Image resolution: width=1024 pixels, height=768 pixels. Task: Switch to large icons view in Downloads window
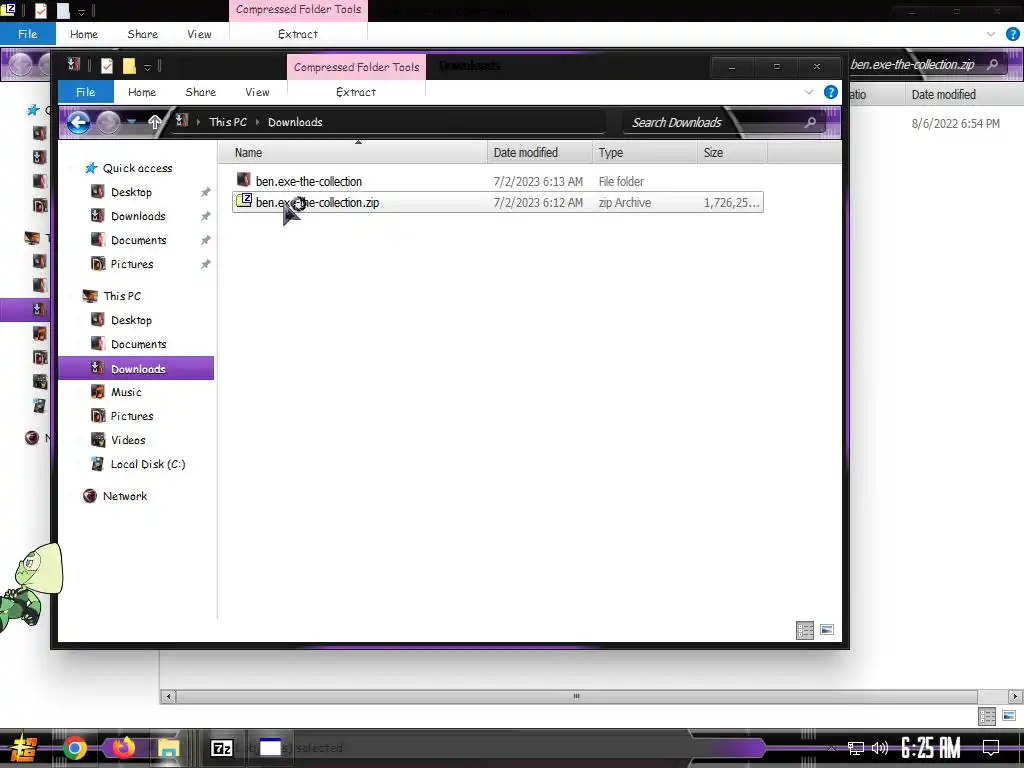(827, 630)
